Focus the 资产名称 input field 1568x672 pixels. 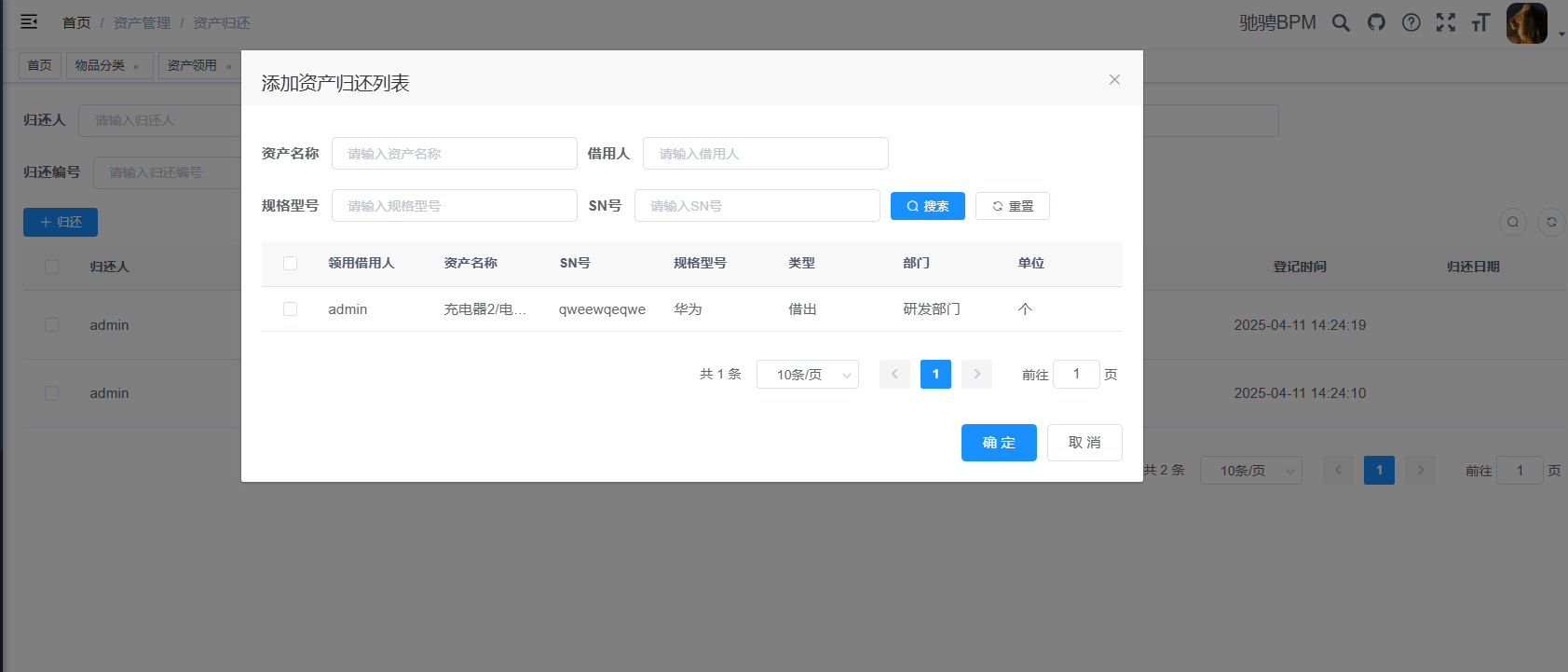click(455, 154)
